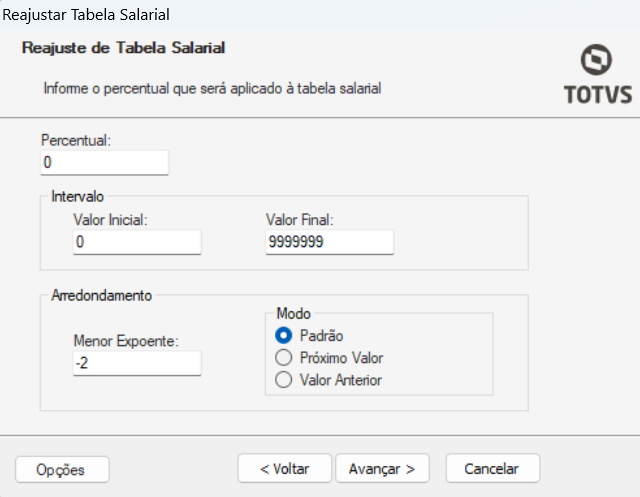The width and height of the screenshot is (640, 497).
Task: Click the Modo group heading
Action: click(292, 313)
